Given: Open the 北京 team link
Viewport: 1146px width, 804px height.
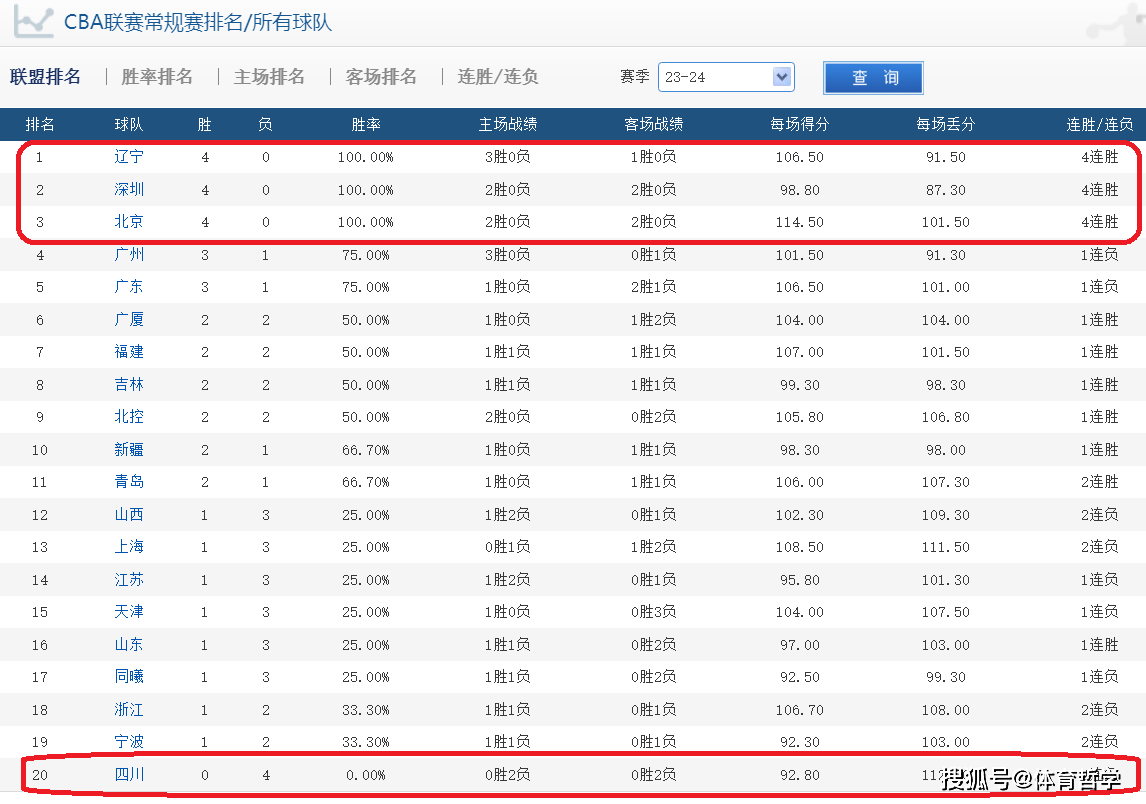Looking at the screenshot, I should [x=129, y=221].
